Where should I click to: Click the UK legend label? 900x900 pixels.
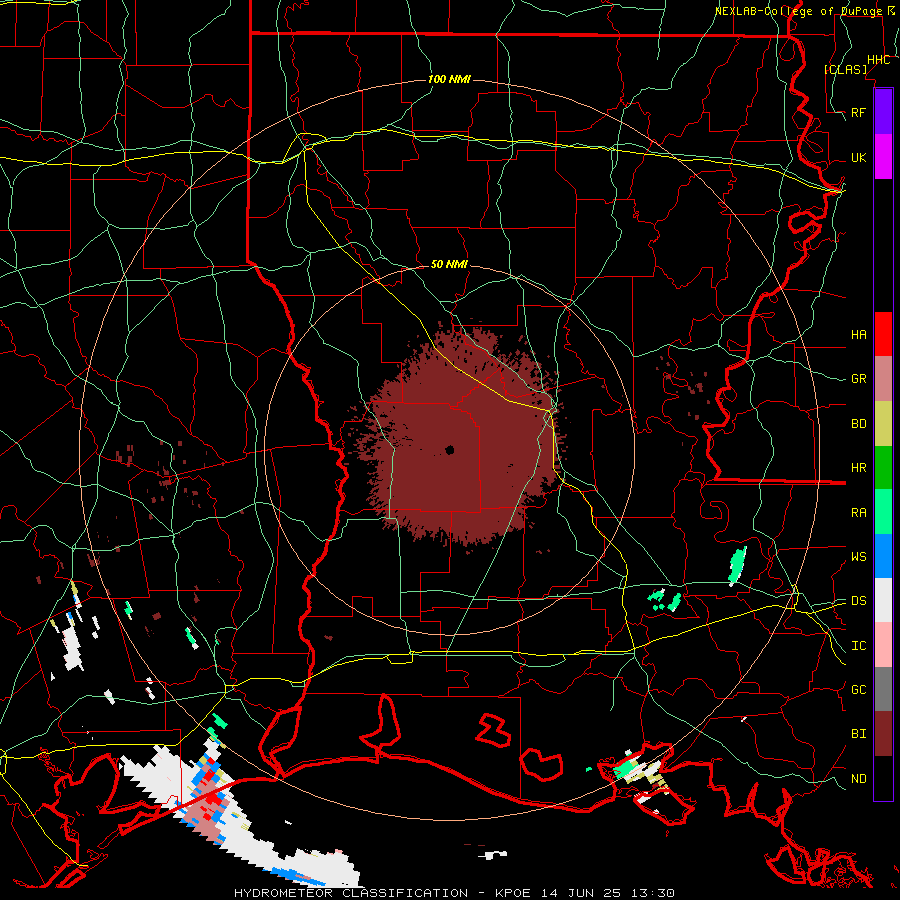pyautogui.click(x=858, y=157)
